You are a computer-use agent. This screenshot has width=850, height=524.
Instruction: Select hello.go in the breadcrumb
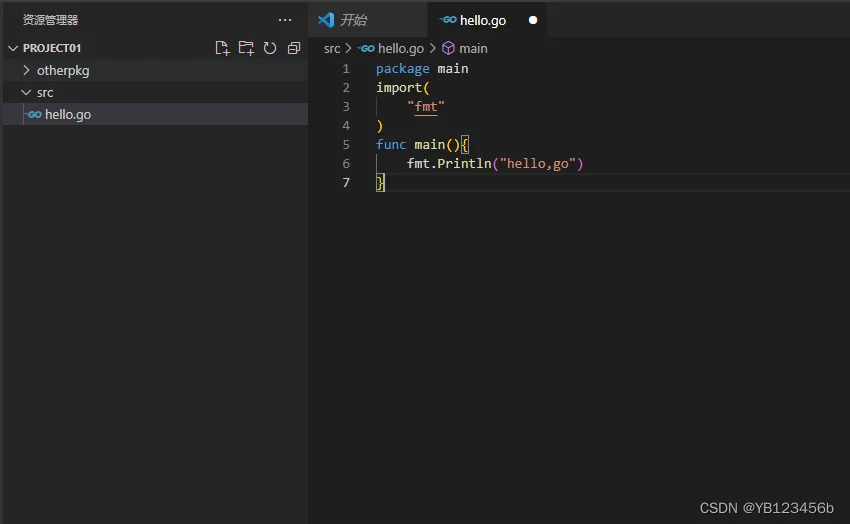[x=401, y=48]
